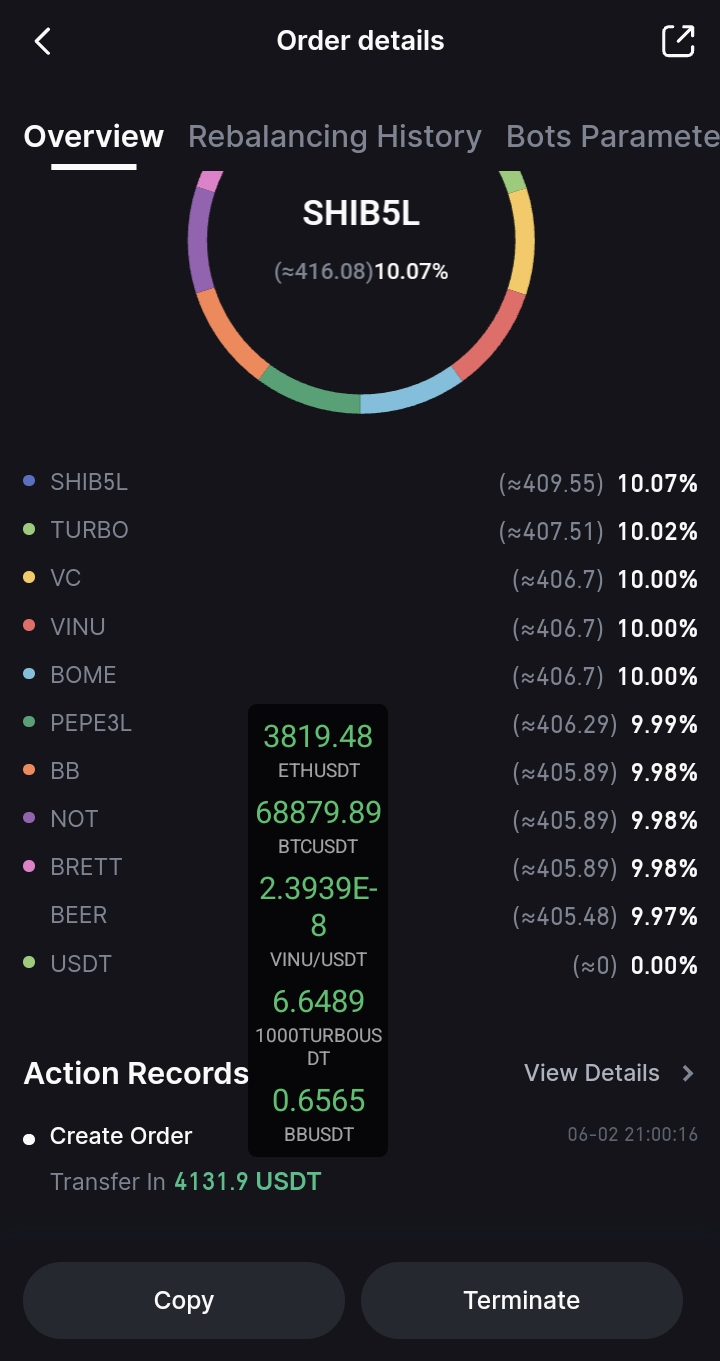Switch to Rebalancing History tab

pyautogui.click(x=335, y=136)
